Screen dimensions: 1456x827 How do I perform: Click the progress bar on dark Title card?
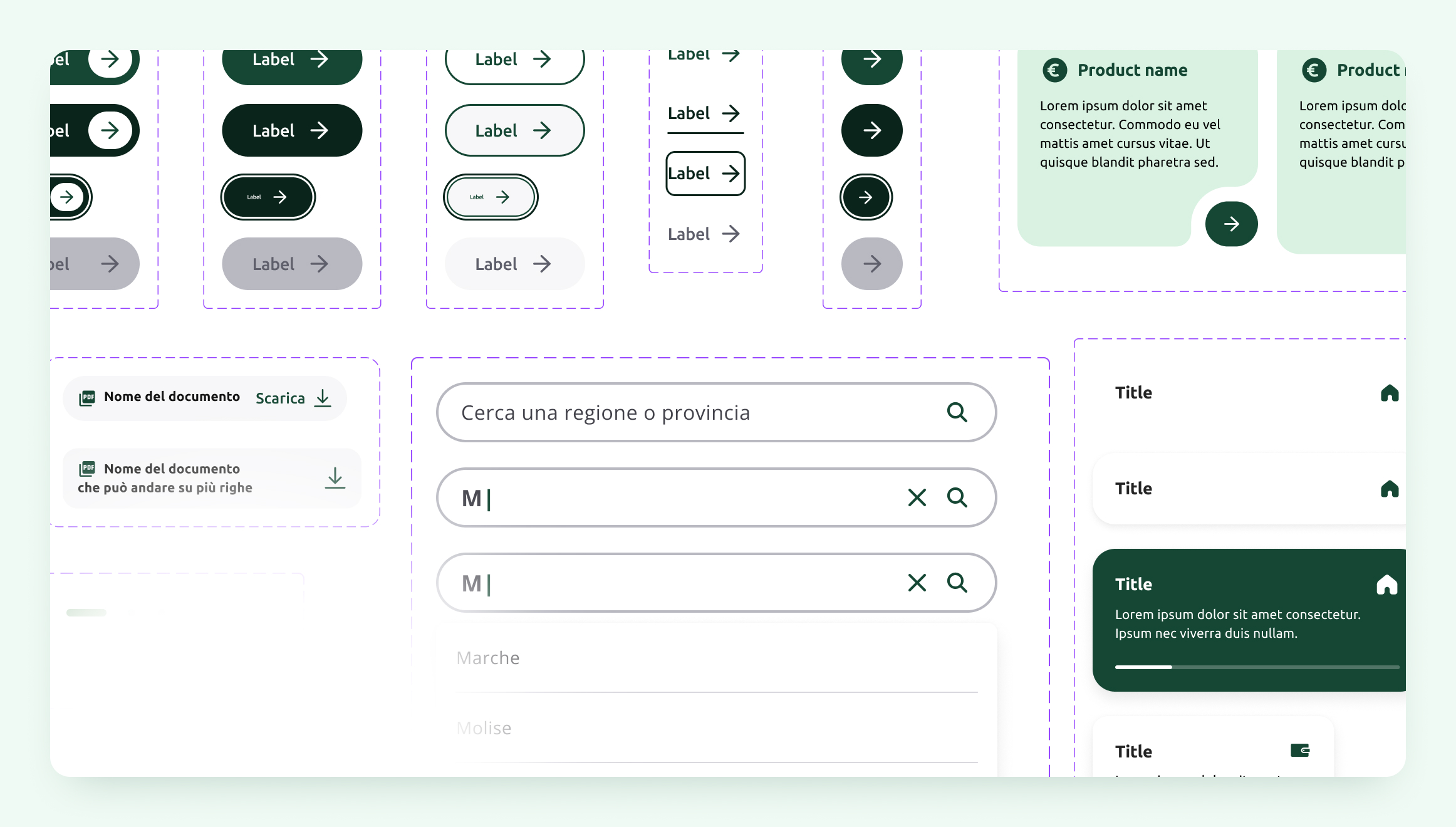pyautogui.click(x=1257, y=667)
